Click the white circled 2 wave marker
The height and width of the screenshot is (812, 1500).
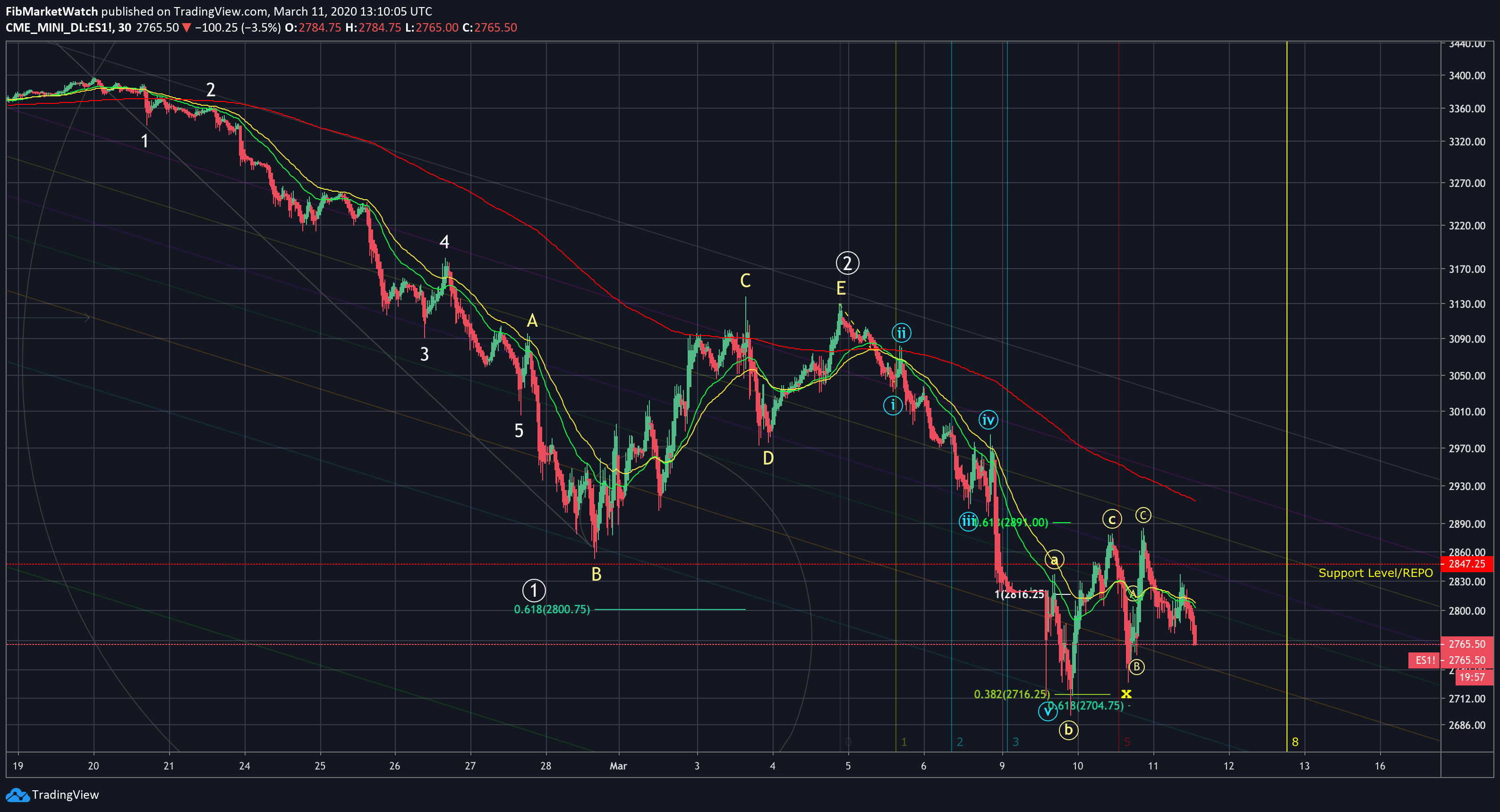pyautogui.click(x=847, y=263)
